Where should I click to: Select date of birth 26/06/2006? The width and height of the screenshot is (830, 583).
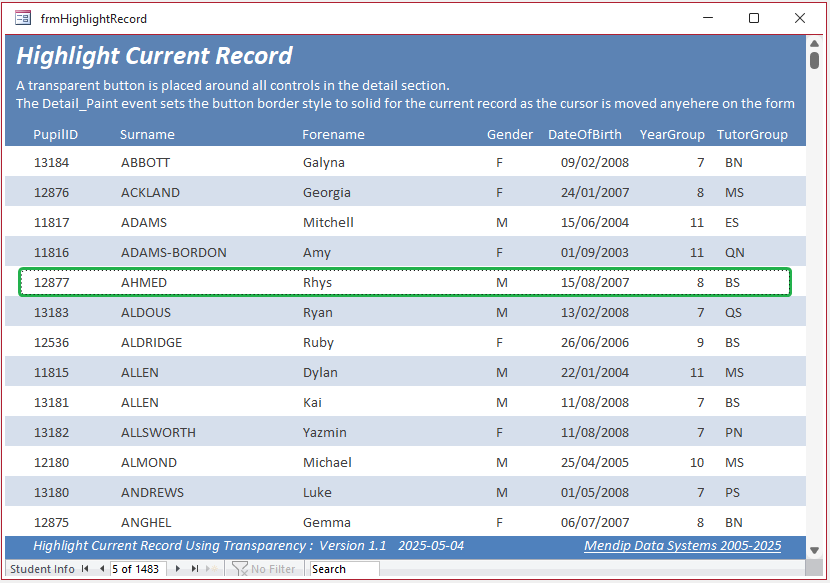(595, 343)
